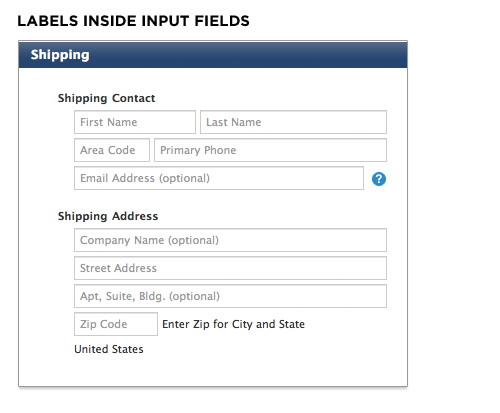The image size is (500, 413).
Task: Focus the First Name field
Action: (x=135, y=122)
